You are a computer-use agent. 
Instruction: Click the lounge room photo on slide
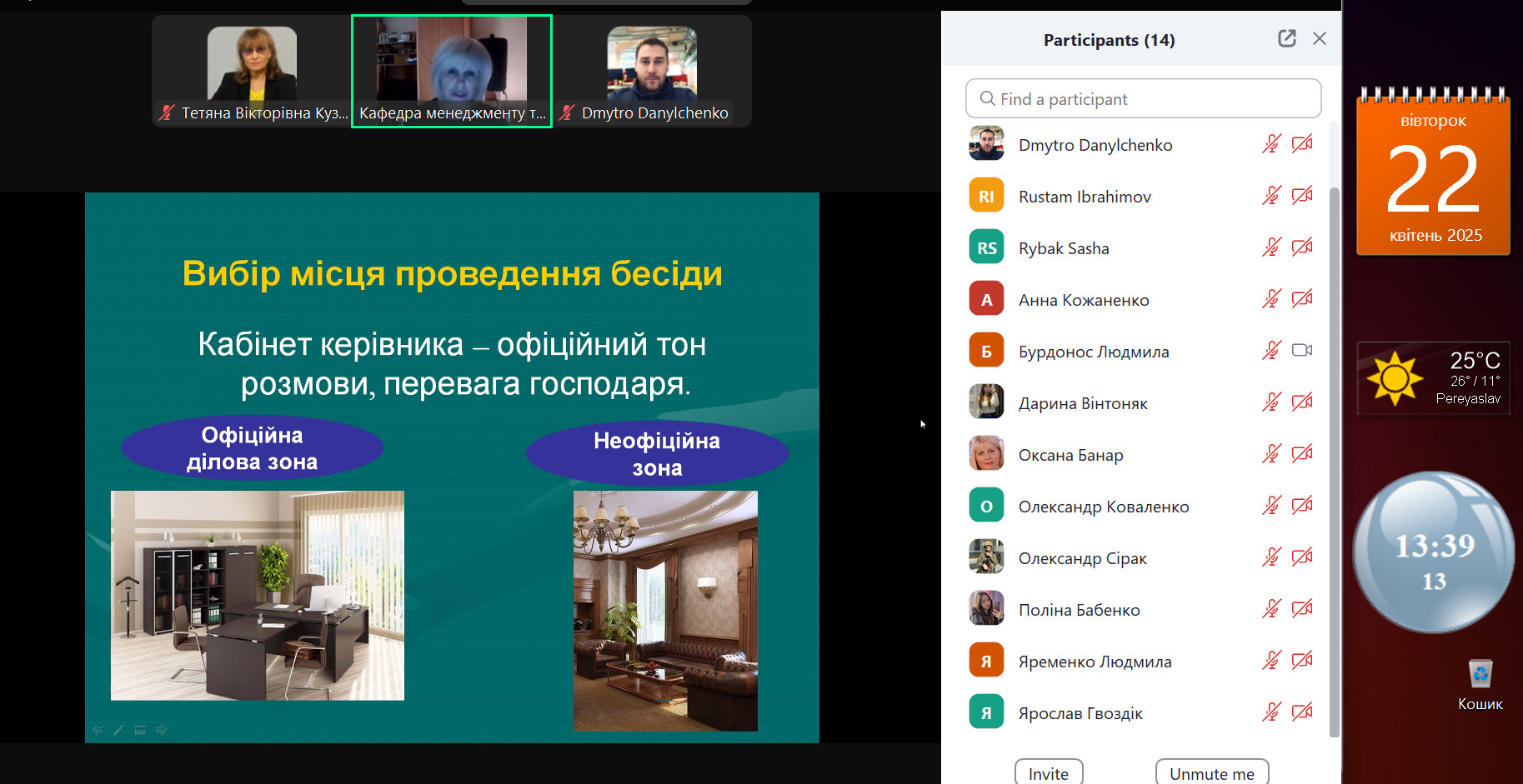pyautogui.click(x=665, y=611)
